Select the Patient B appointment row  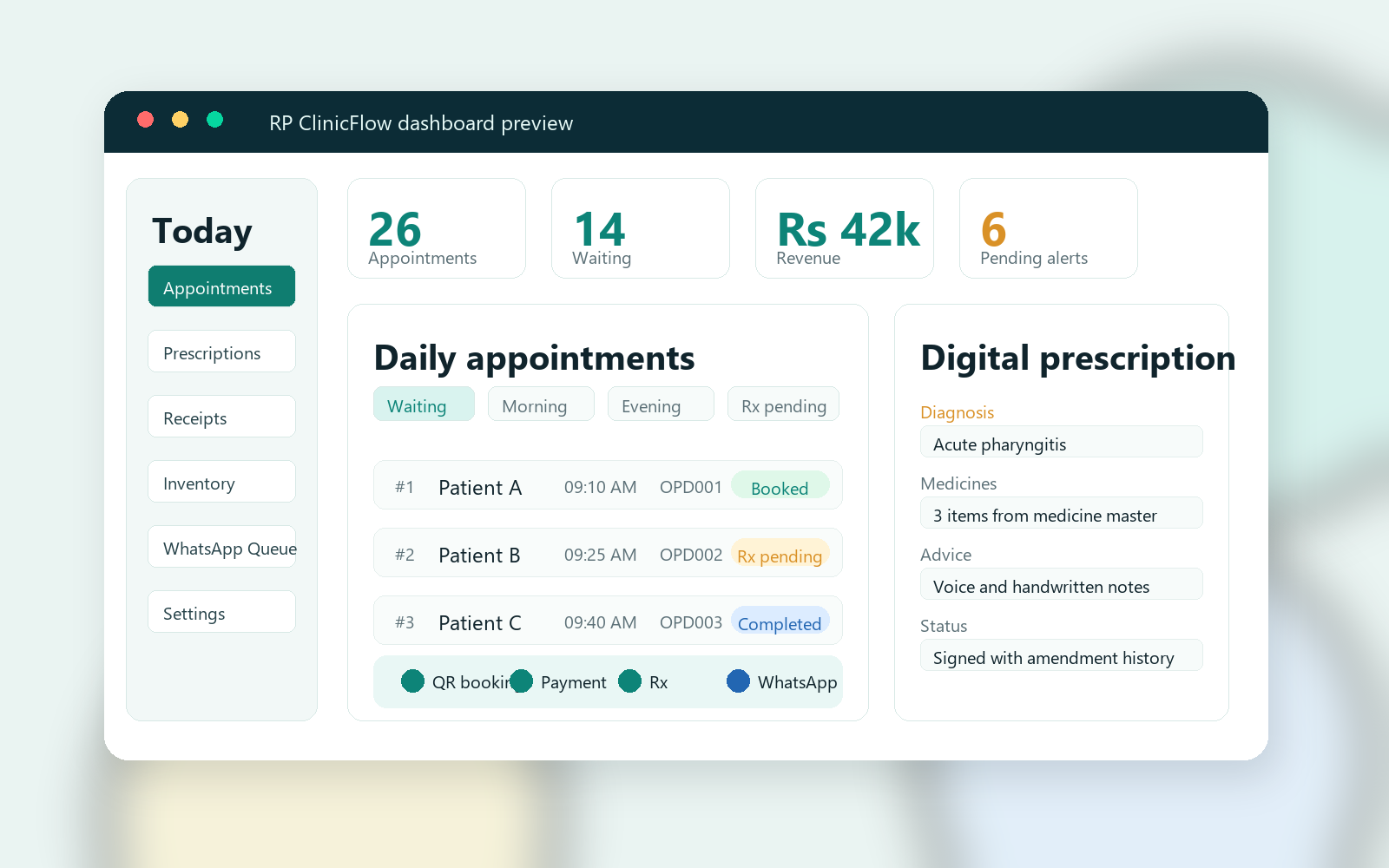(x=608, y=553)
